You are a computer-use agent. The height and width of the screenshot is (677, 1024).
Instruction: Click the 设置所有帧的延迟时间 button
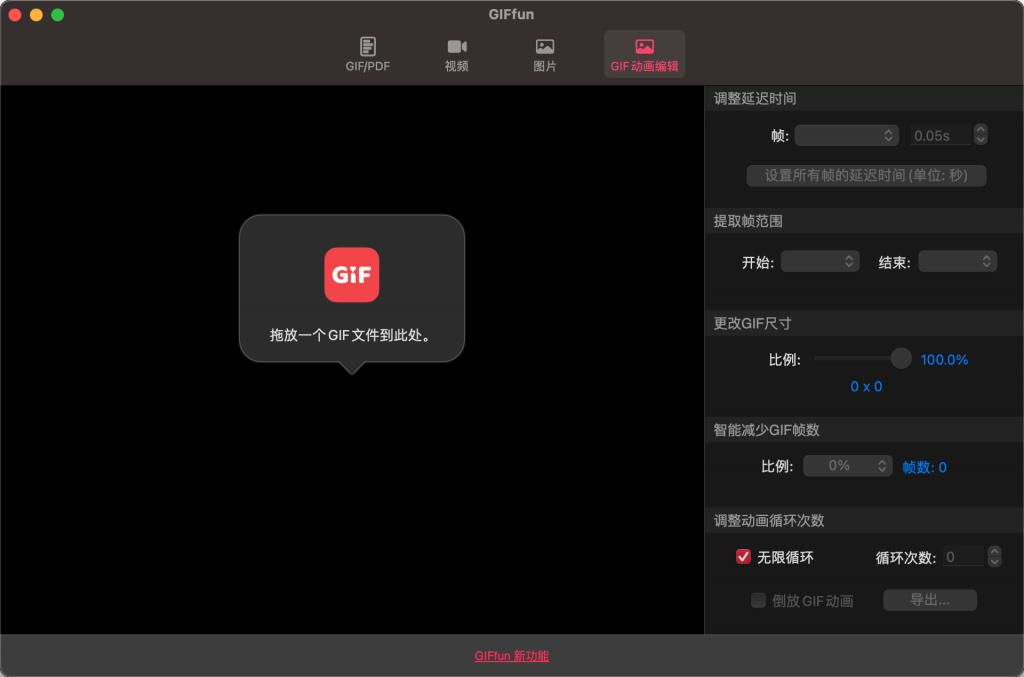(866, 175)
